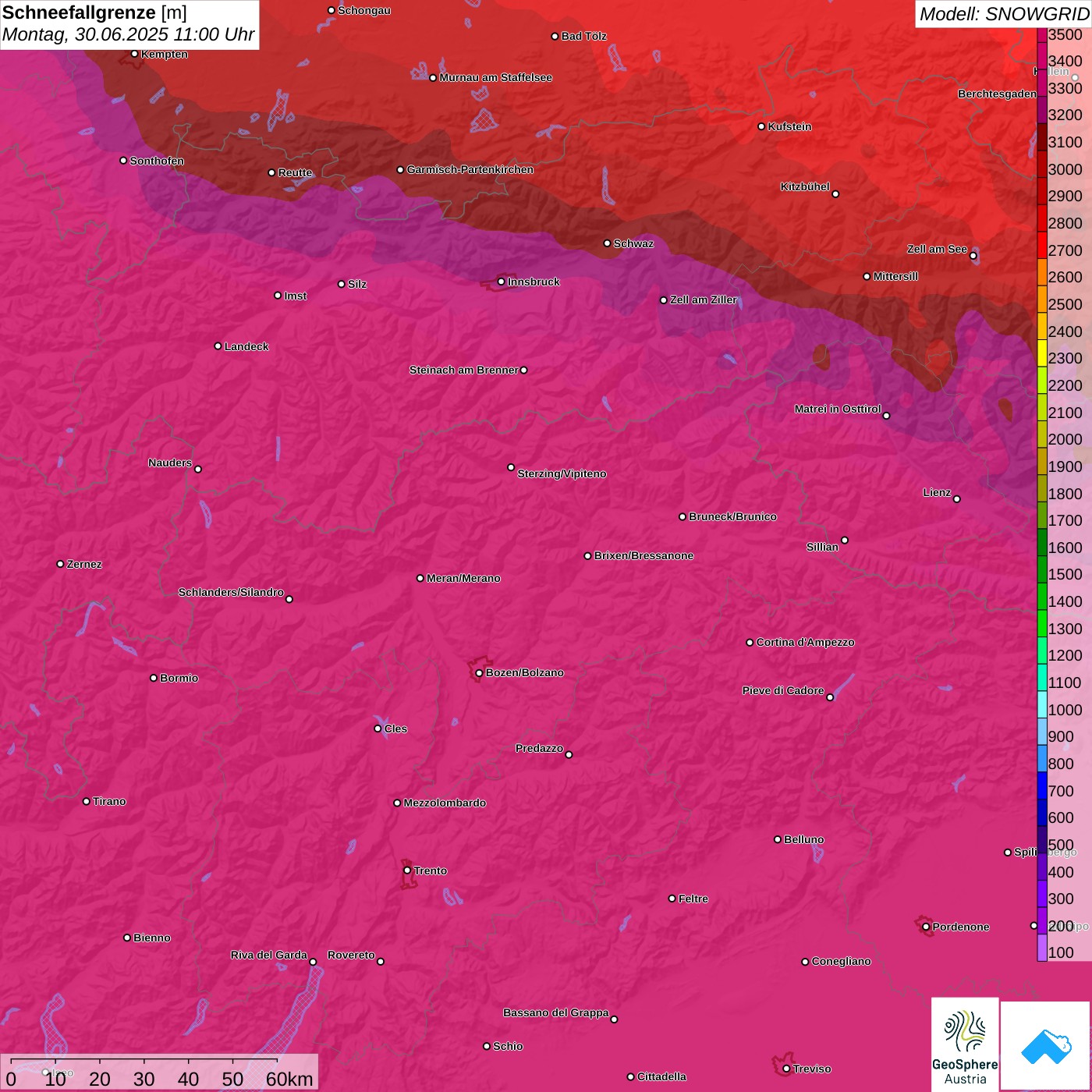
Task: Click the 1600 legend value
Action: click(1065, 548)
